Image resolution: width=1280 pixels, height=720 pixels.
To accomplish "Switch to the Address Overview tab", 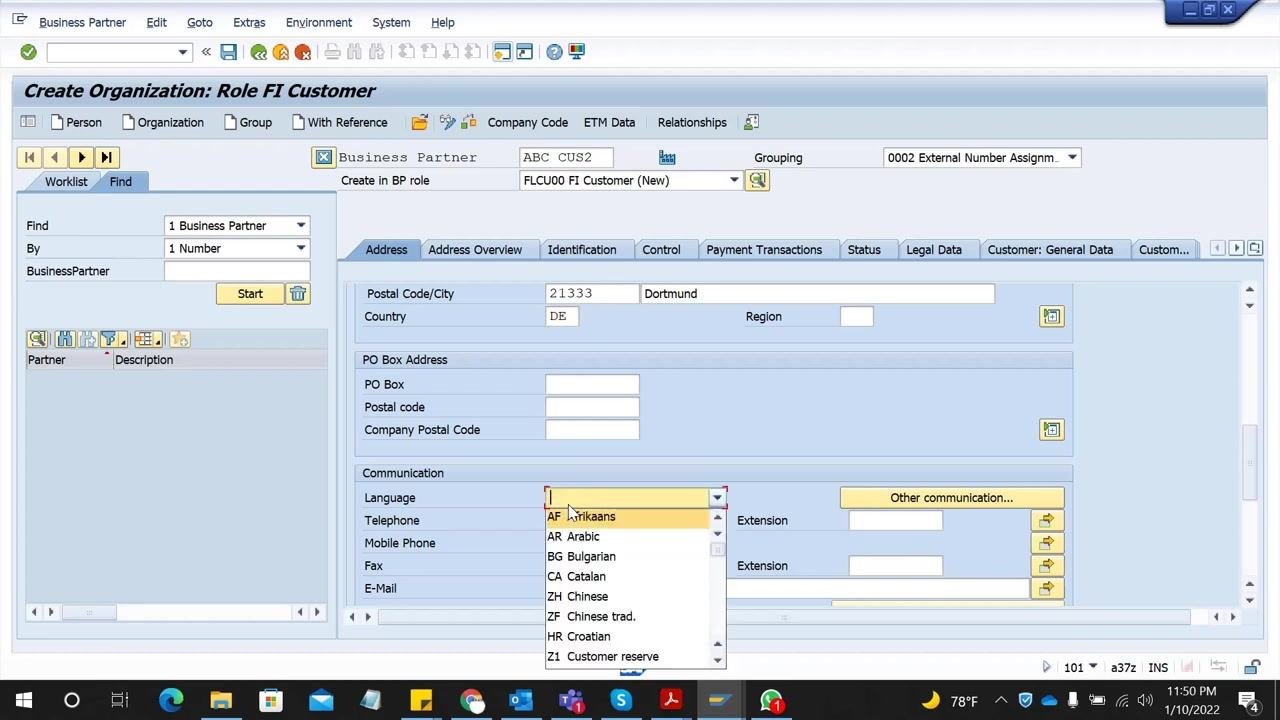I will click(475, 250).
